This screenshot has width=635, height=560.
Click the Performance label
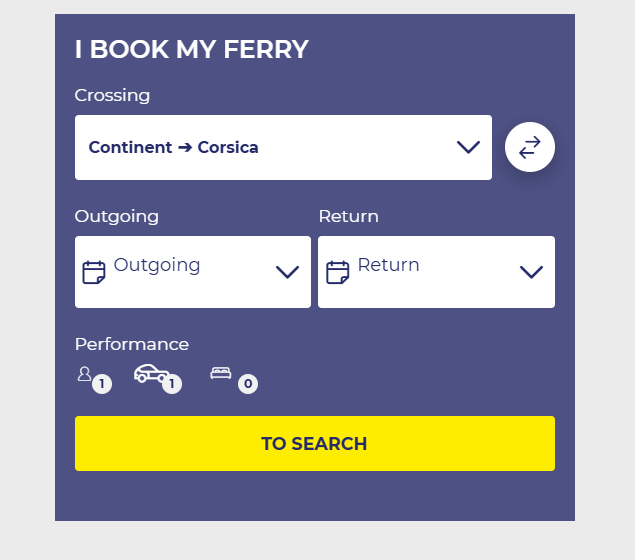tap(132, 344)
